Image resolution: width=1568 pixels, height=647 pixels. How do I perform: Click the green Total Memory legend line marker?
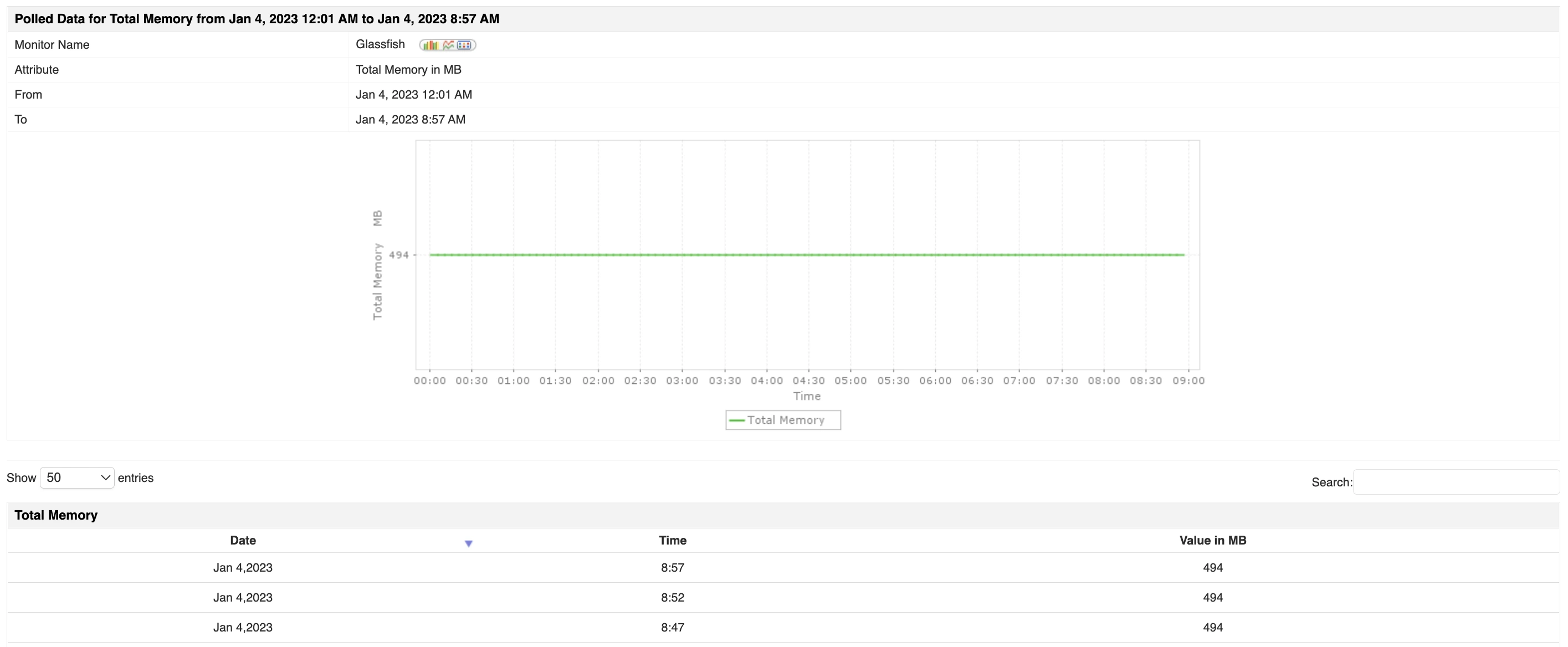point(736,420)
